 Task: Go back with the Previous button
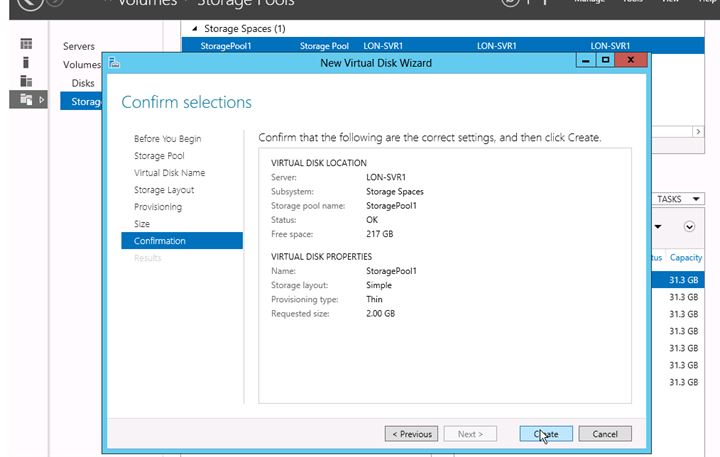coord(412,434)
